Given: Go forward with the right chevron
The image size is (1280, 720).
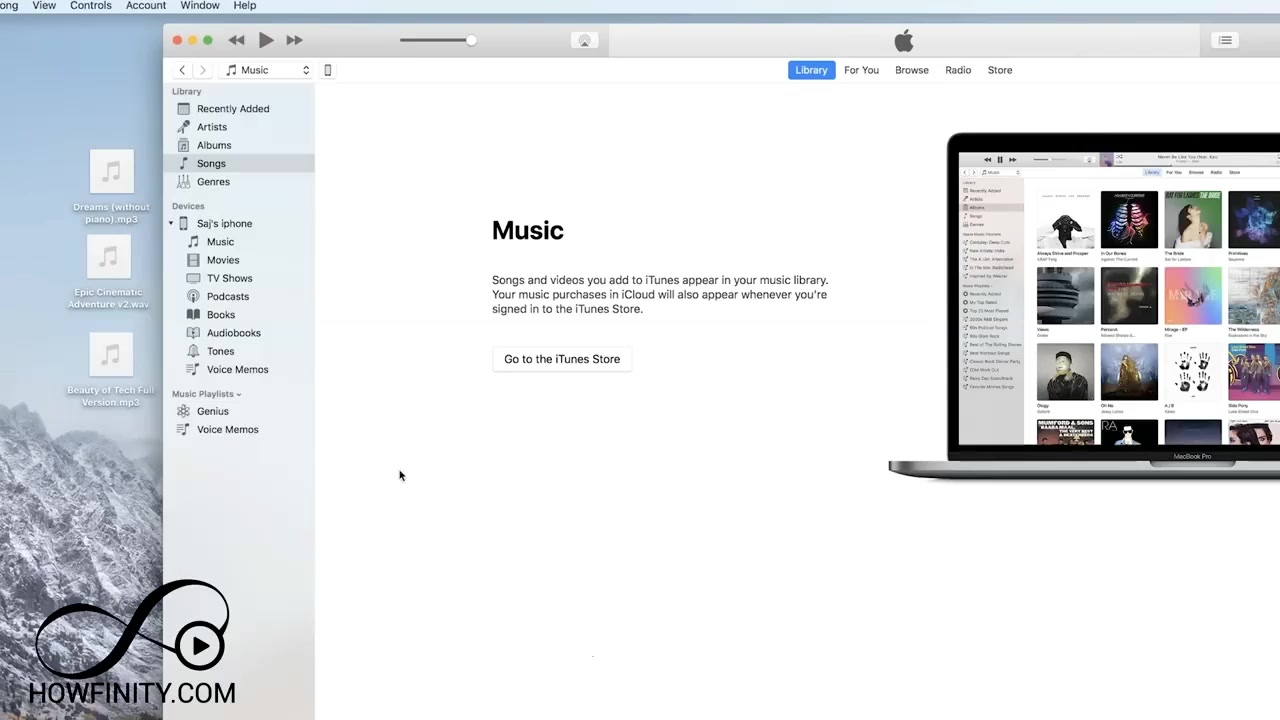Looking at the screenshot, I should [x=203, y=70].
